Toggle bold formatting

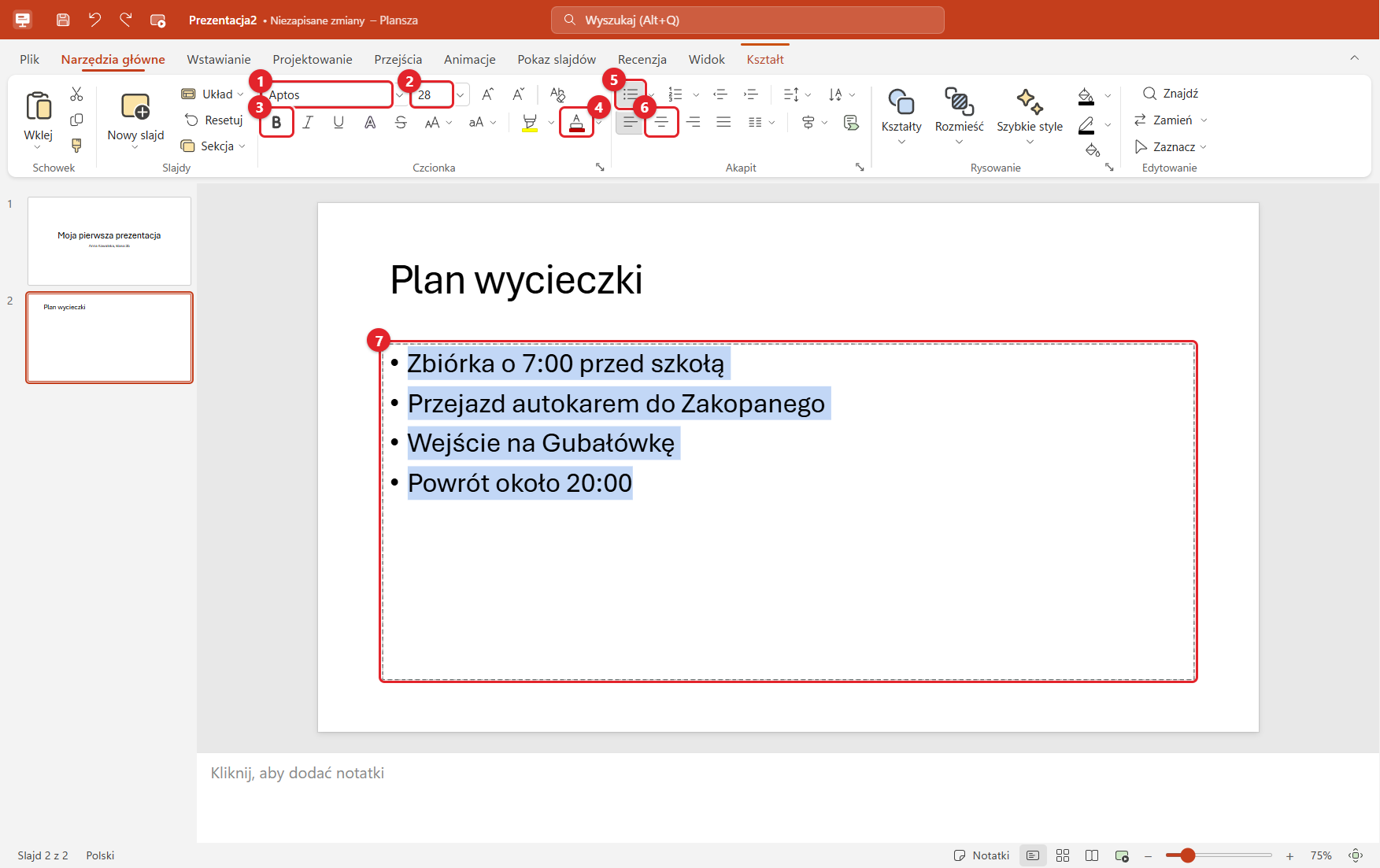tap(276, 122)
